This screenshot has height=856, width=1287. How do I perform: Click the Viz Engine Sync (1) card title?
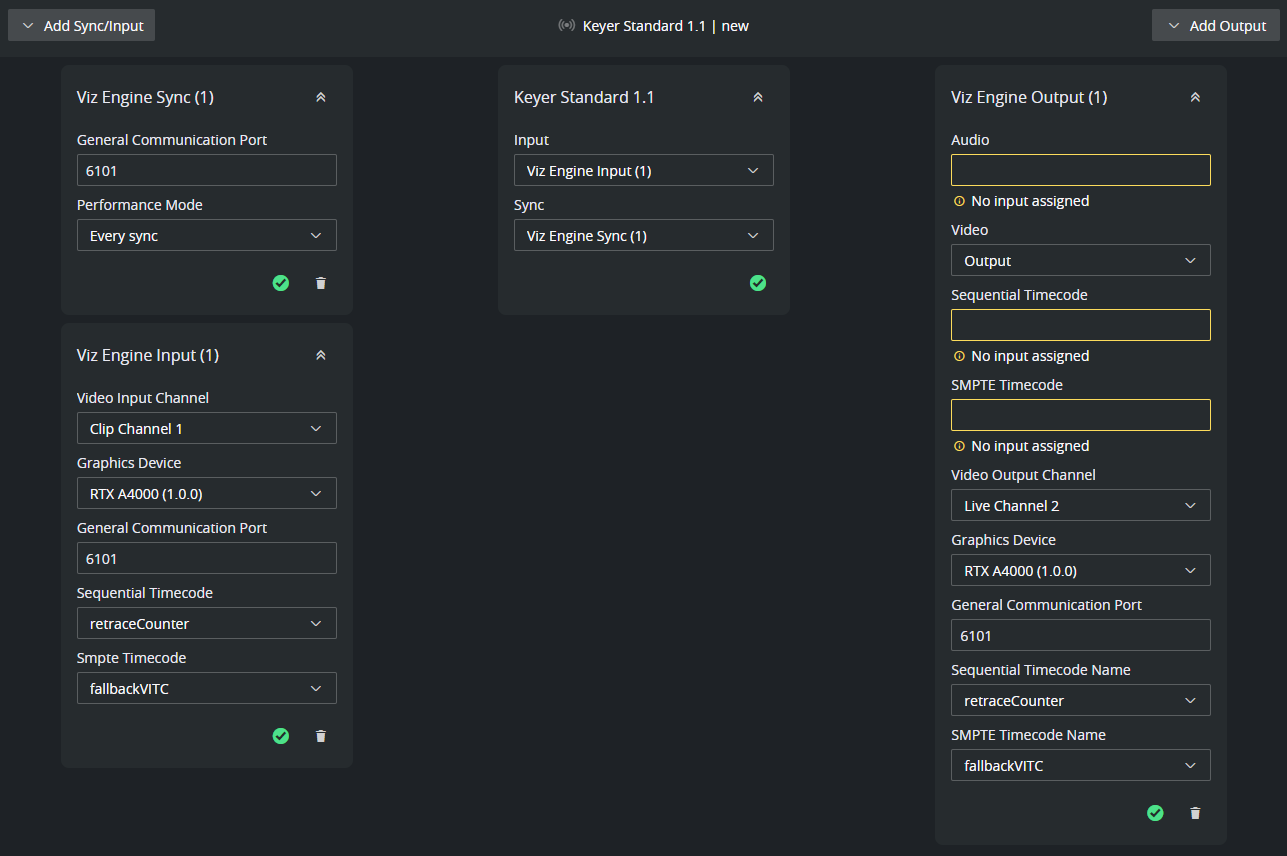tap(145, 97)
